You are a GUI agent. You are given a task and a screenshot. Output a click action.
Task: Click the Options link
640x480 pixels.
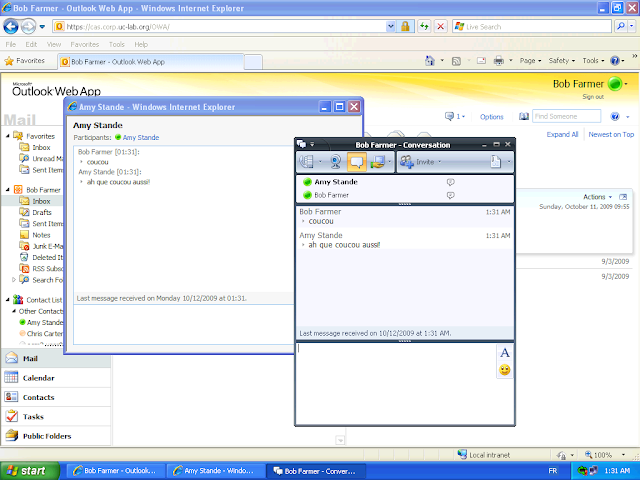click(491, 117)
